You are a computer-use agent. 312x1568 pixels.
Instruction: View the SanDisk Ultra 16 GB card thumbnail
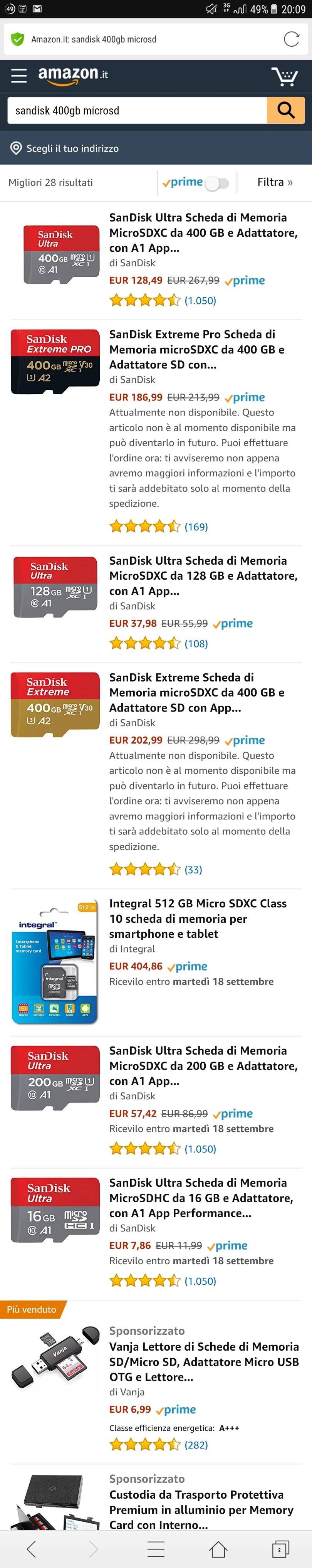pyautogui.click(x=55, y=1210)
